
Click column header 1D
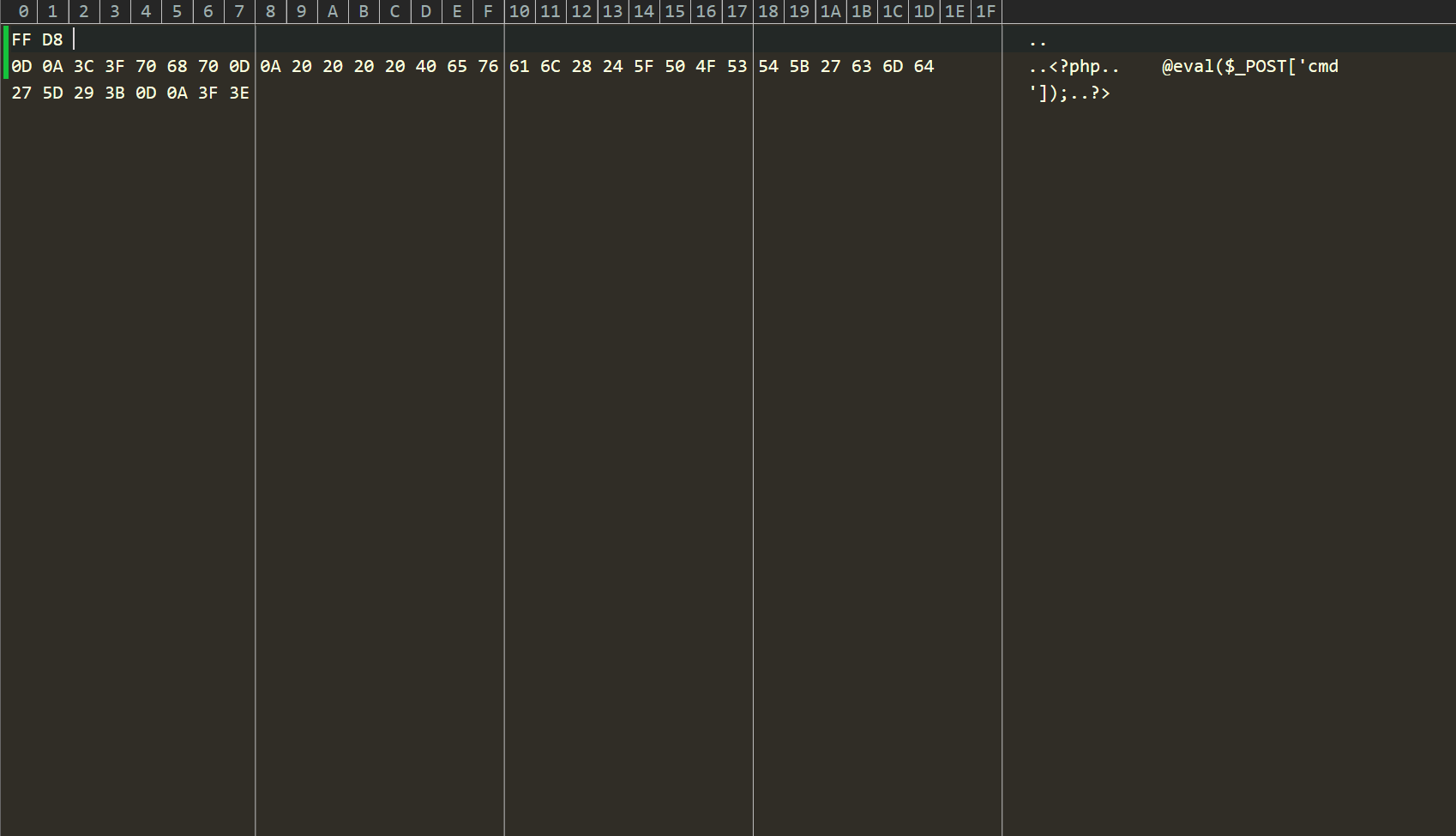click(924, 11)
